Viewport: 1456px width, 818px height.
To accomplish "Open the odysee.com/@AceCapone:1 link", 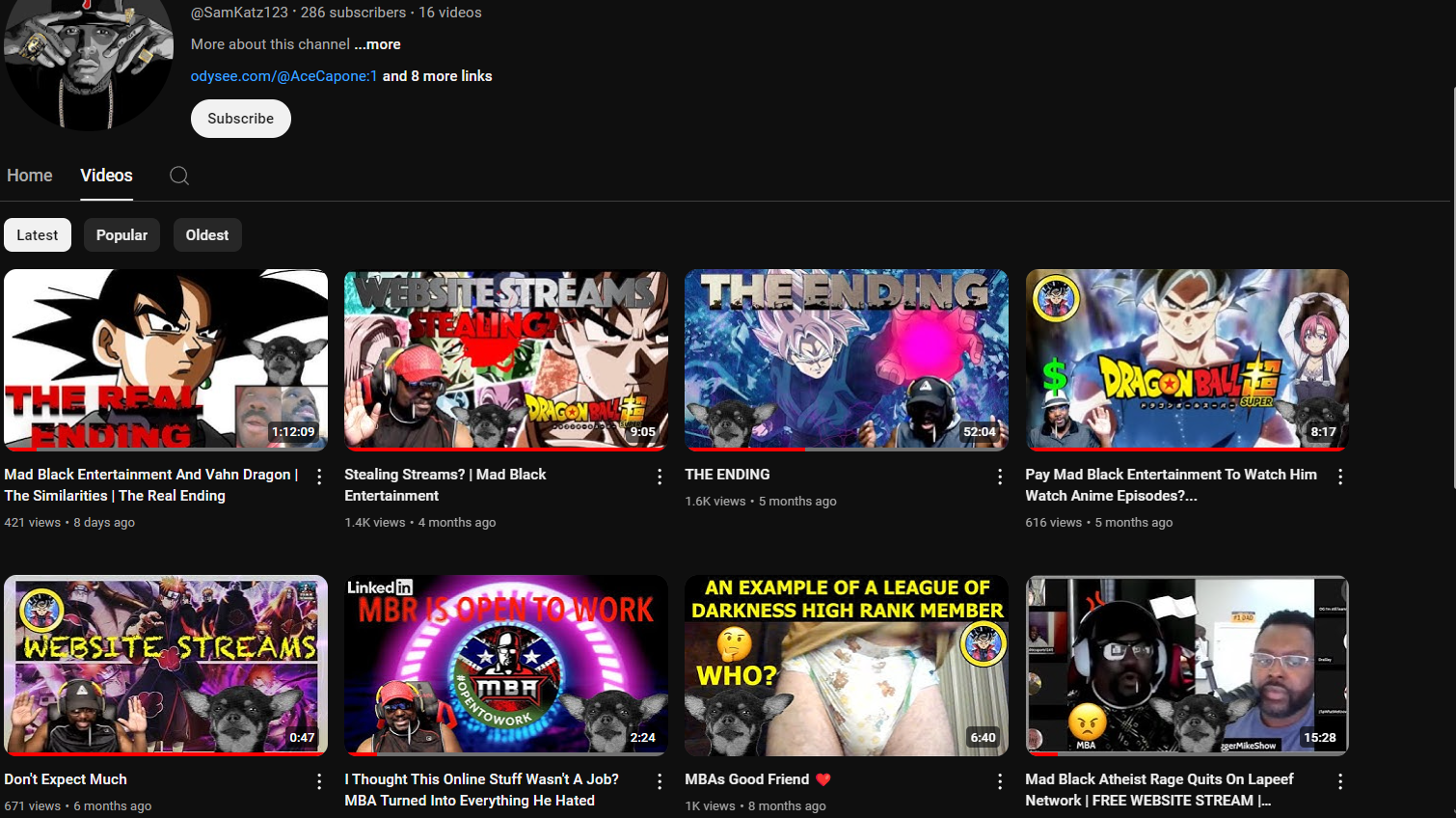I will pyautogui.click(x=283, y=76).
